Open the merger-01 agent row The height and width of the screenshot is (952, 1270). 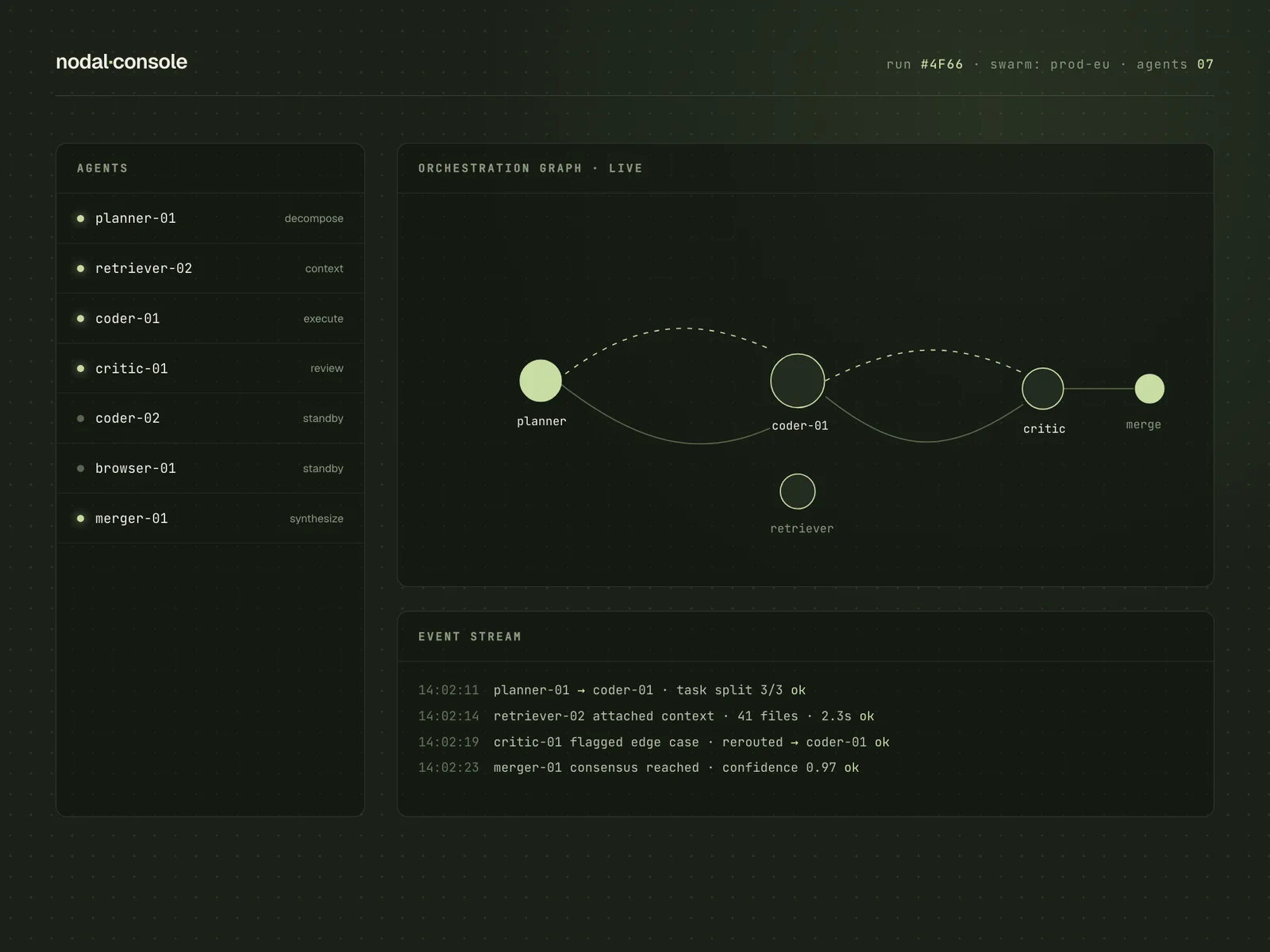210,518
